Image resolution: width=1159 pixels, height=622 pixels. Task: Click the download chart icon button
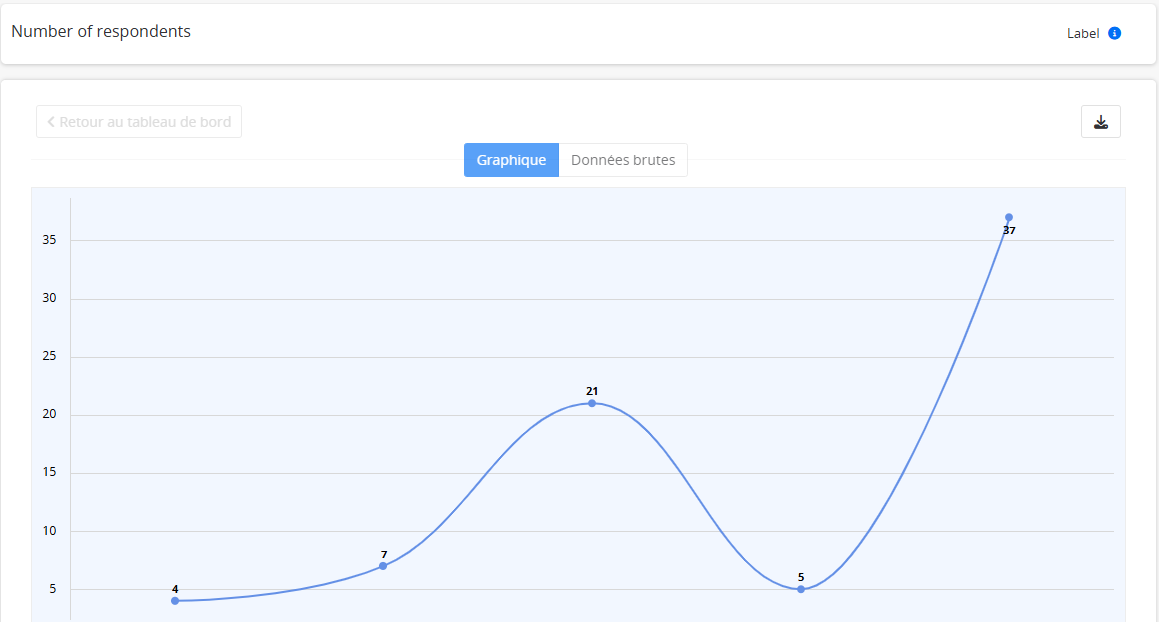1101,122
